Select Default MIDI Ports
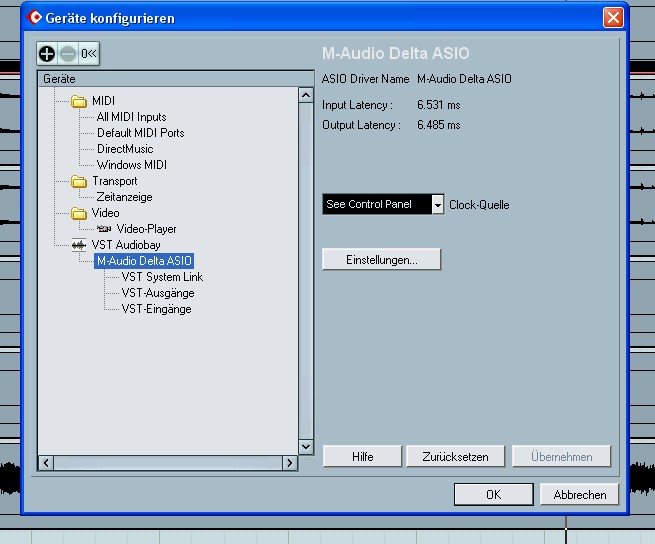The image size is (655, 544). (141, 133)
